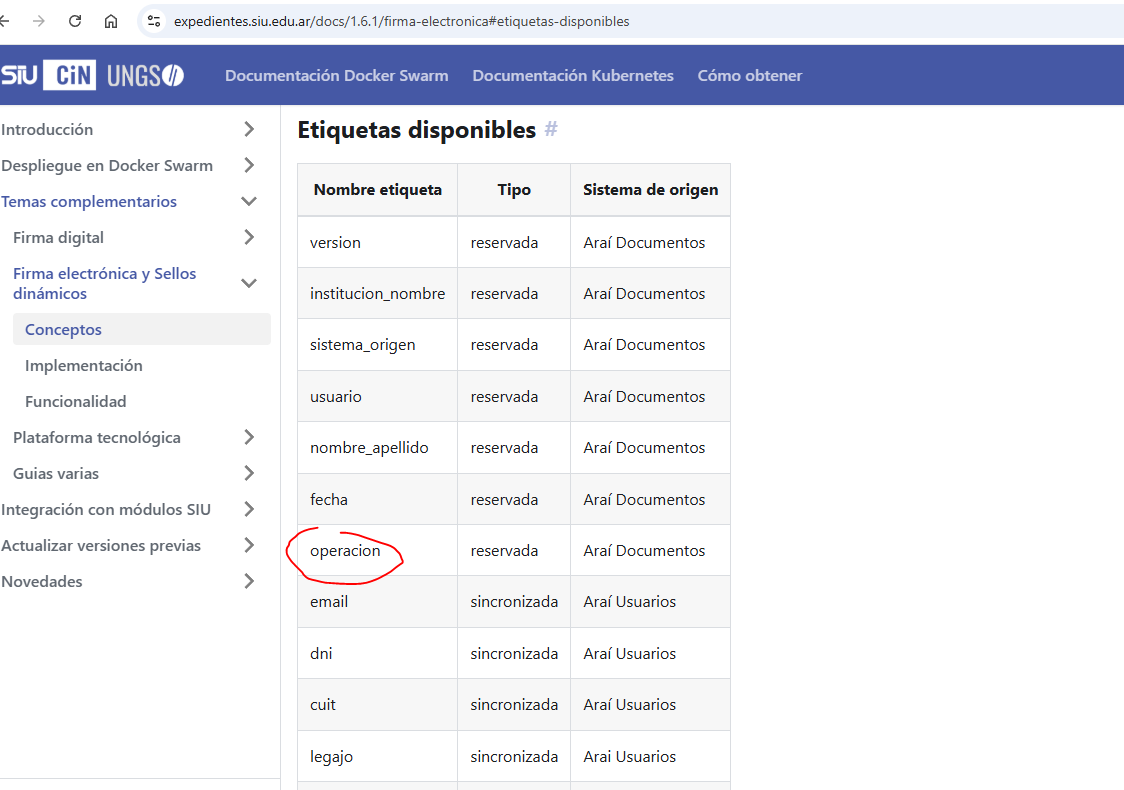Viewport: 1124px width, 790px height.
Task: Click the hash anchor beside Etiquetas disponibles
Action: click(x=551, y=129)
